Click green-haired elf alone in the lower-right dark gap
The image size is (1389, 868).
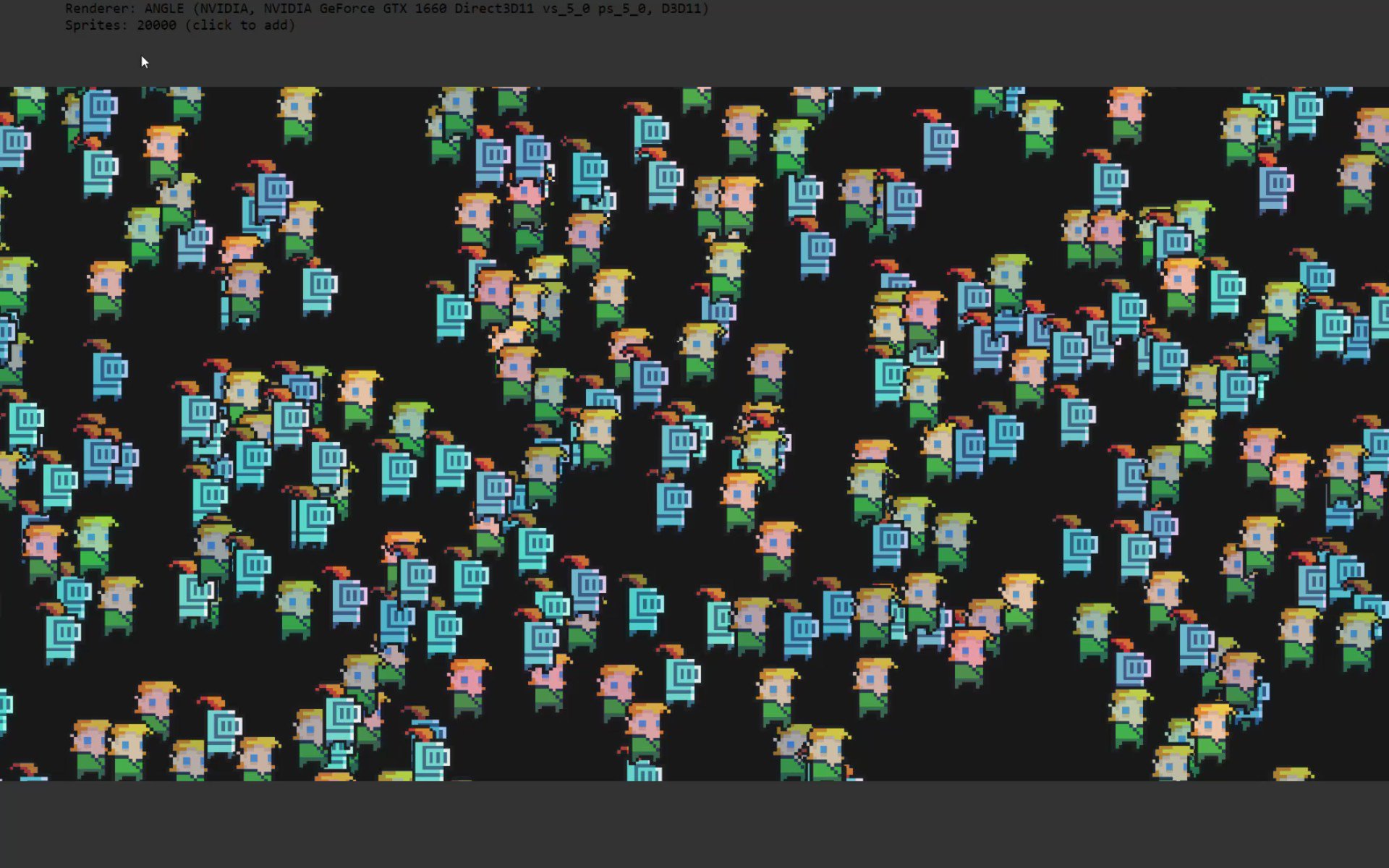pyautogui.click(x=1094, y=631)
